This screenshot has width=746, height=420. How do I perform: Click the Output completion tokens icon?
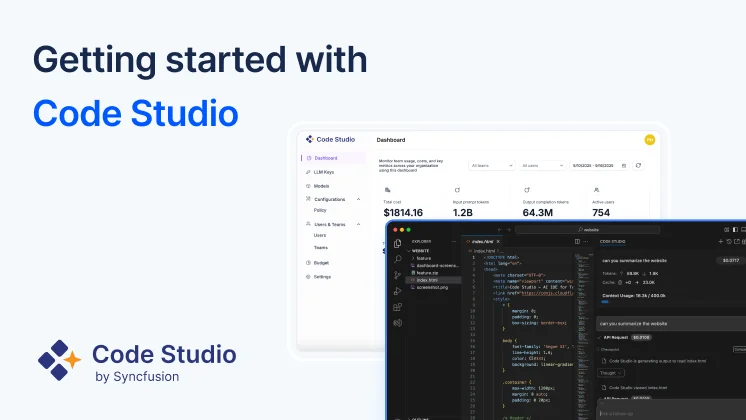point(527,190)
